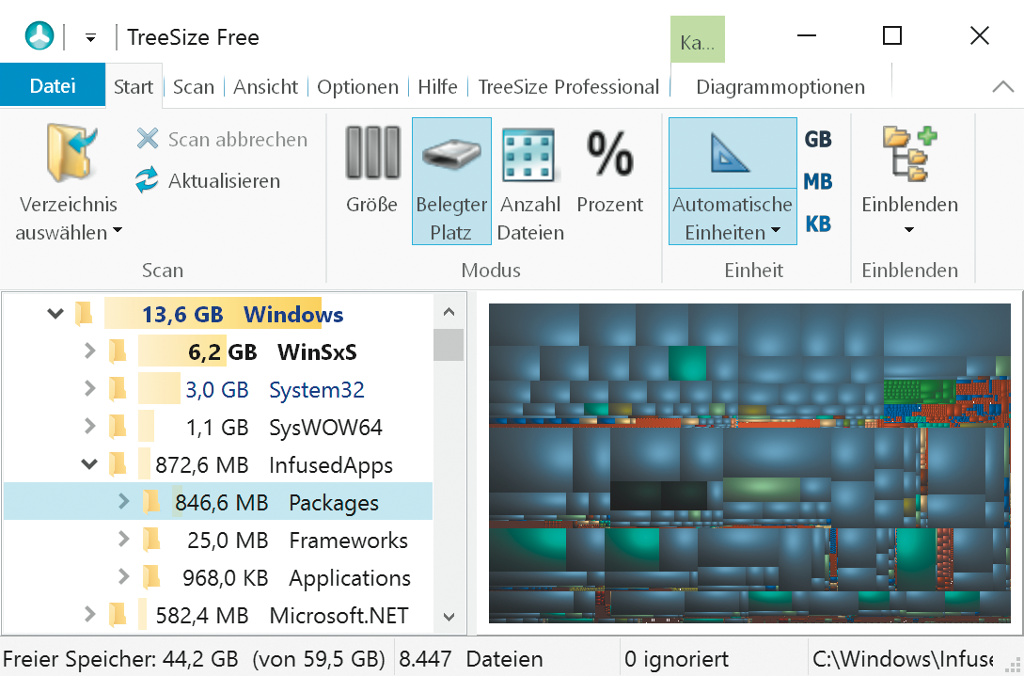This screenshot has height=687, width=1024.
Task: Click the TreeSize app logo icon
Action: pyautogui.click(x=39, y=37)
